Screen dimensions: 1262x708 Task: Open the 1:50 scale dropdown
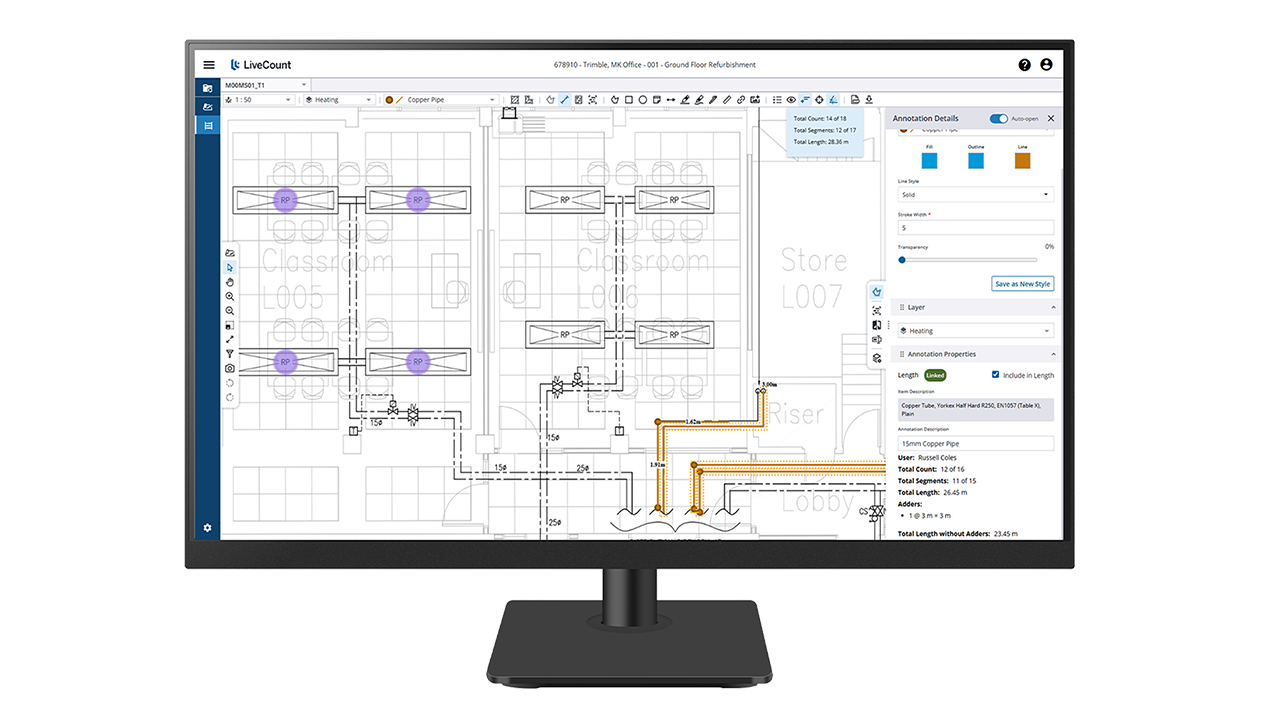click(260, 100)
